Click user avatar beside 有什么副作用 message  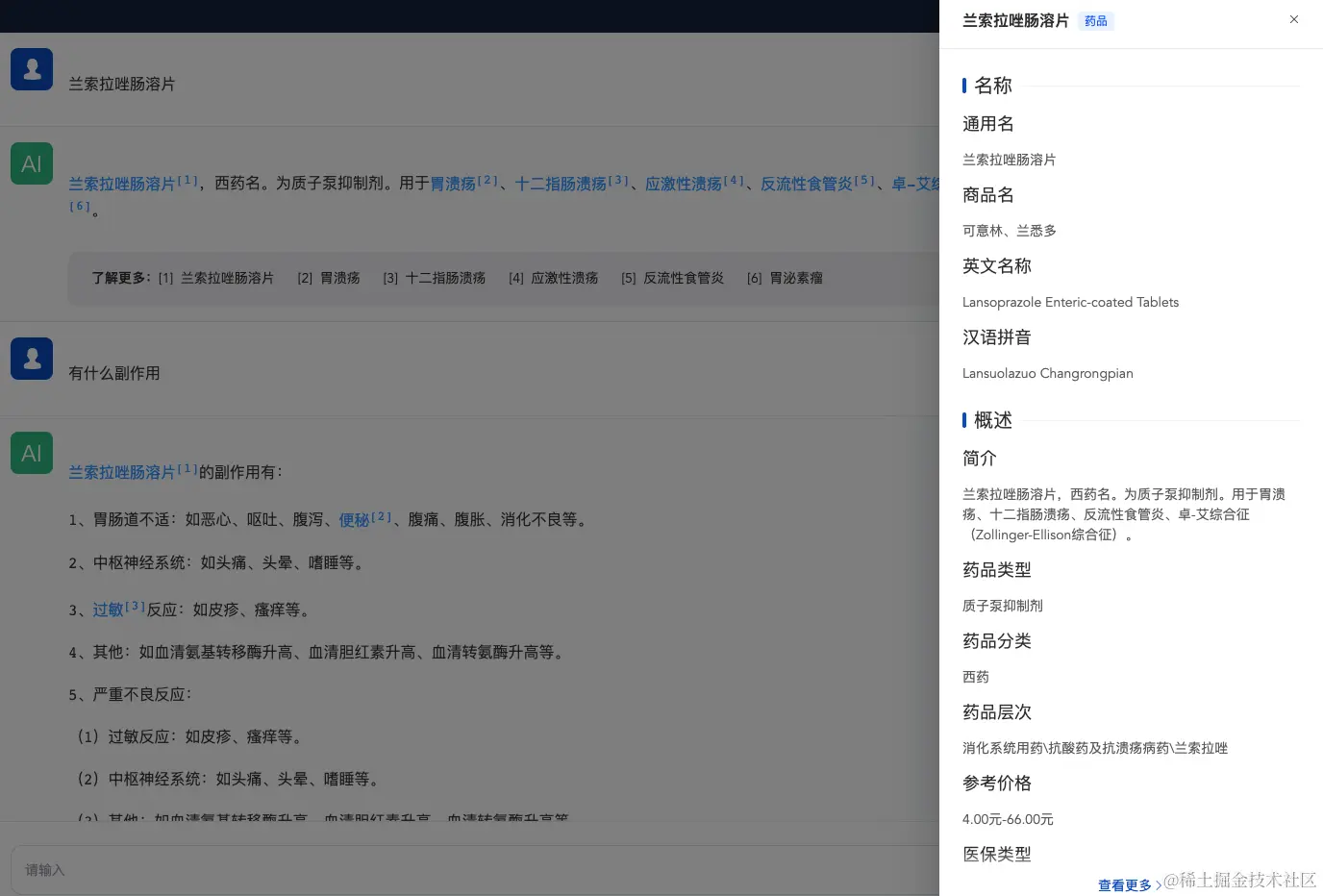(x=32, y=359)
